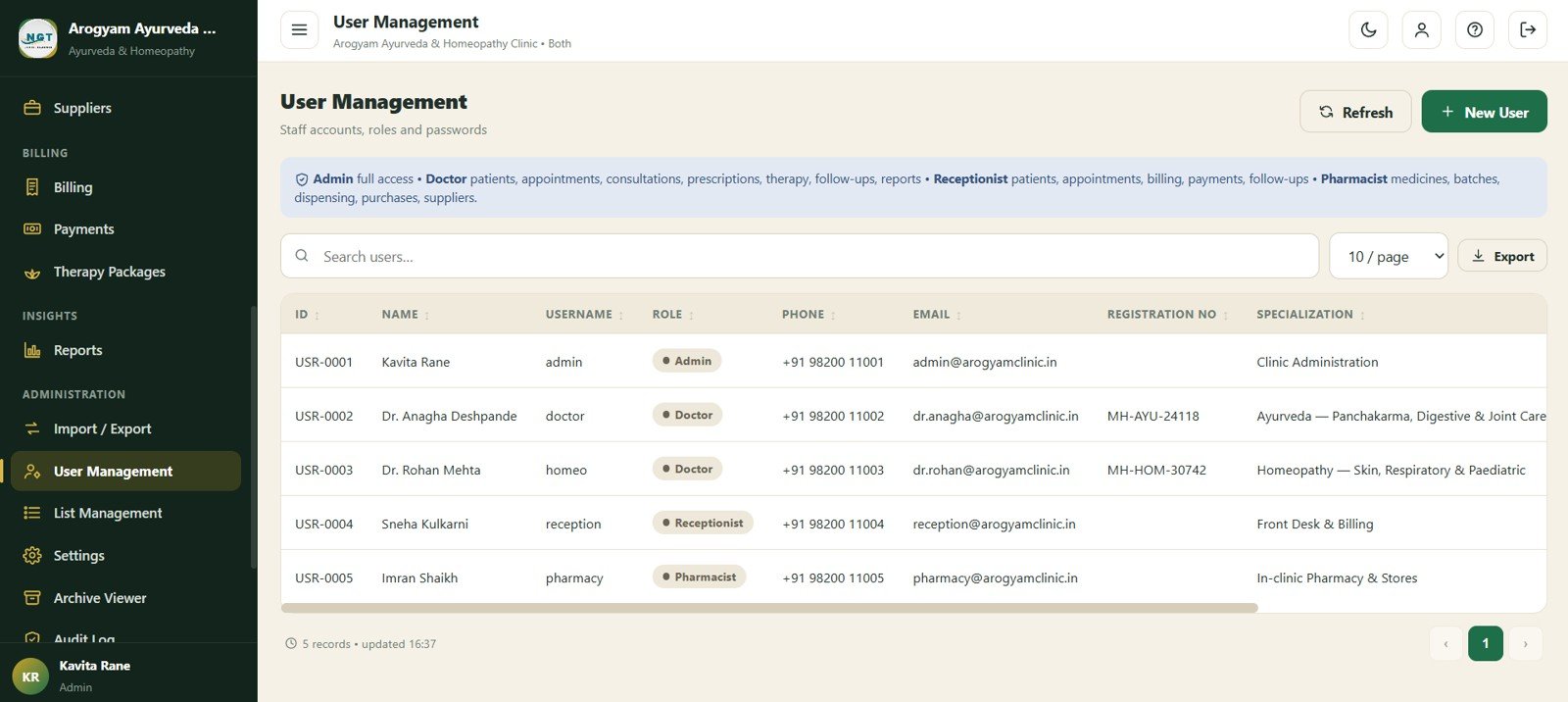The height and width of the screenshot is (702, 1568).
Task: Click the Suppliers briefcase icon
Action: click(x=32, y=108)
